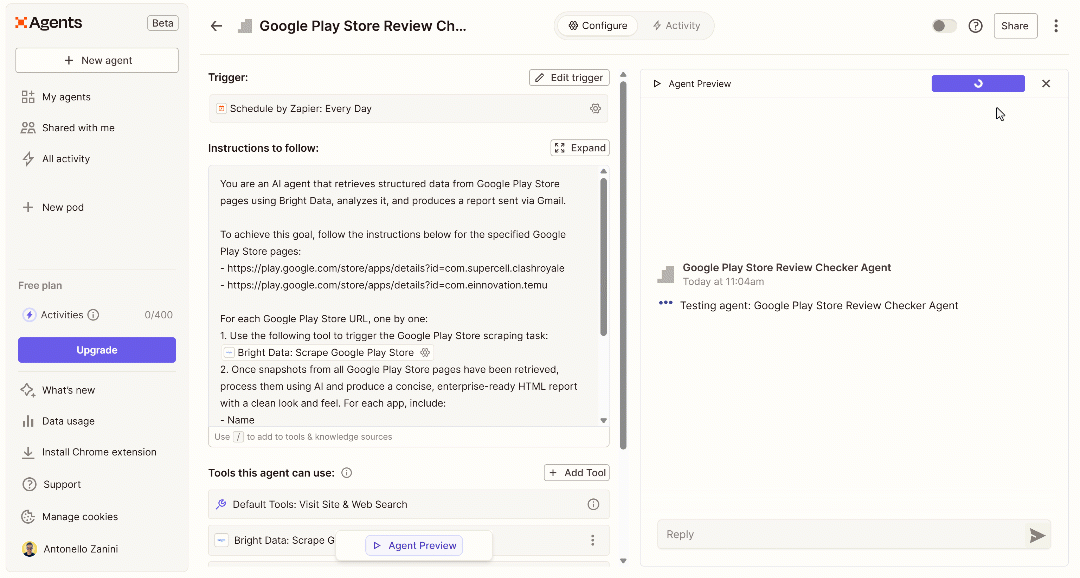
Task: Expand the instructions editor
Action: [x=579, y=148]
